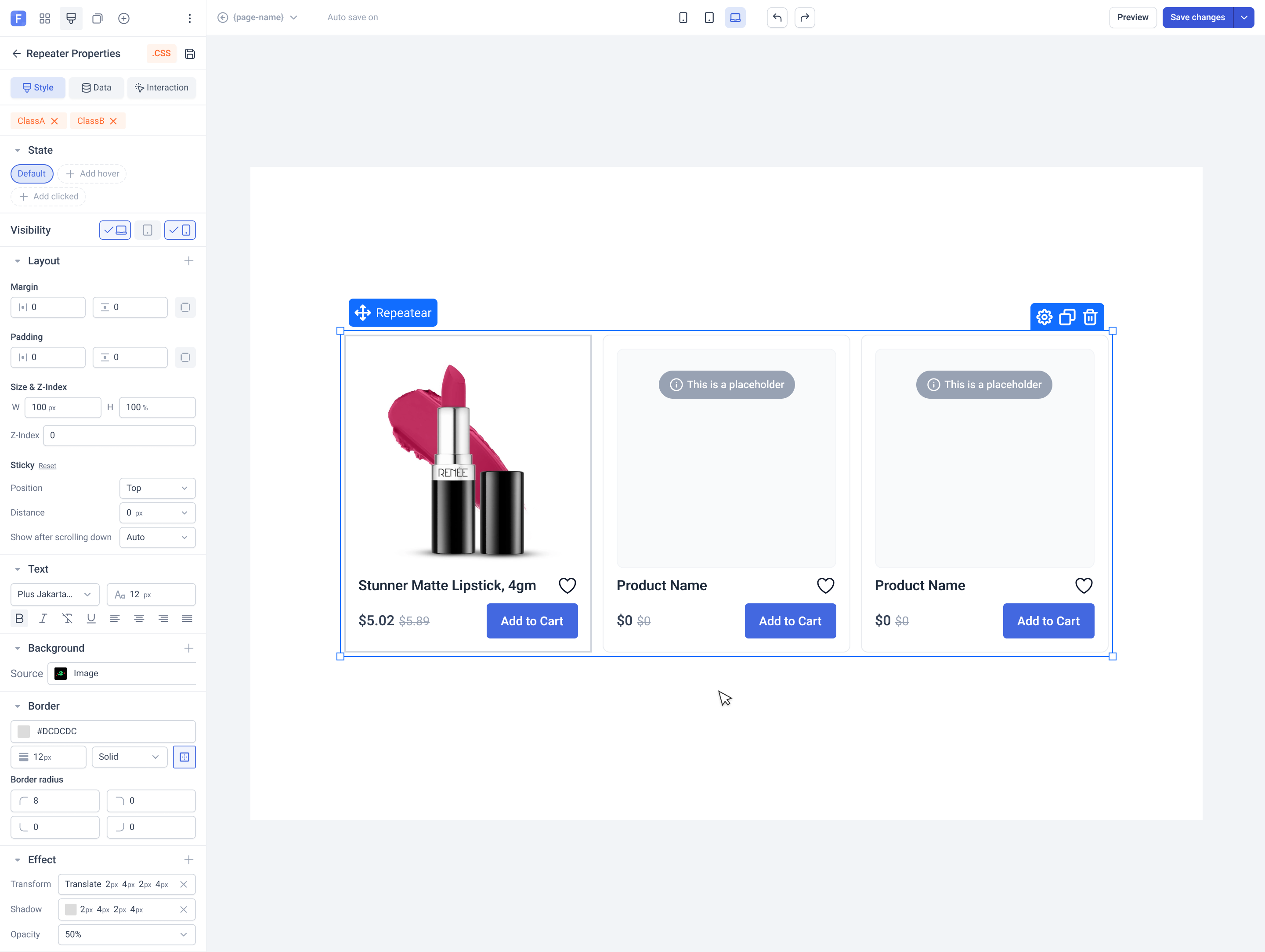Click the save icon beside .CSS
This screenshot has height=952, width=1265.
pyautogui.click(x=190, y=54)
